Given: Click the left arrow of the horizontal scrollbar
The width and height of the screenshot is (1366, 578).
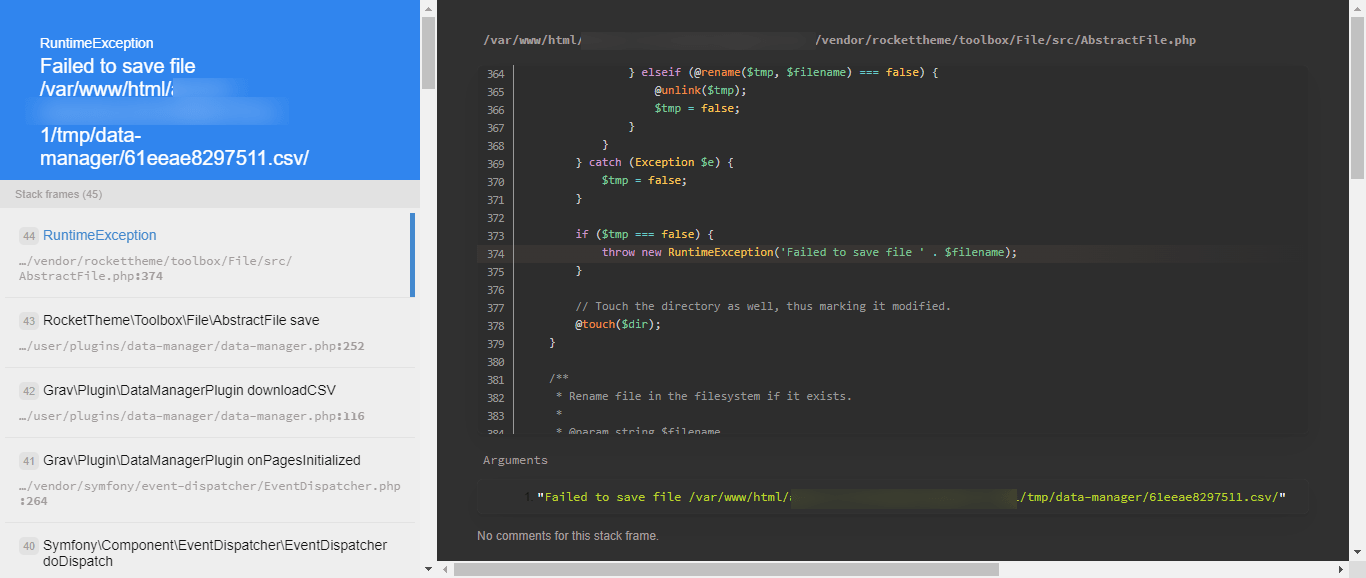Looking at the screenshot, I should coord(445,569).
